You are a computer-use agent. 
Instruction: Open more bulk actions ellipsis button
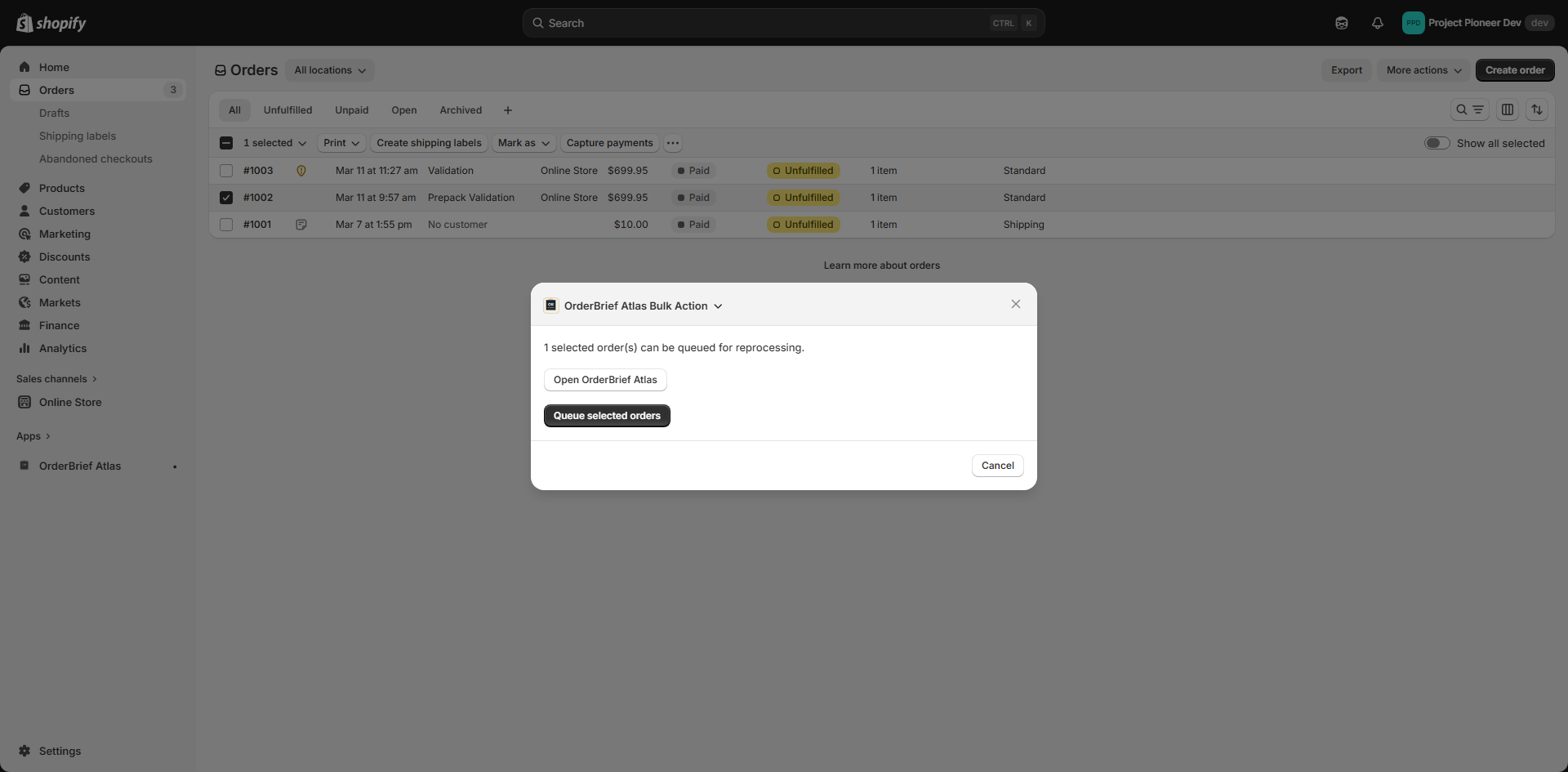point(673,143)
